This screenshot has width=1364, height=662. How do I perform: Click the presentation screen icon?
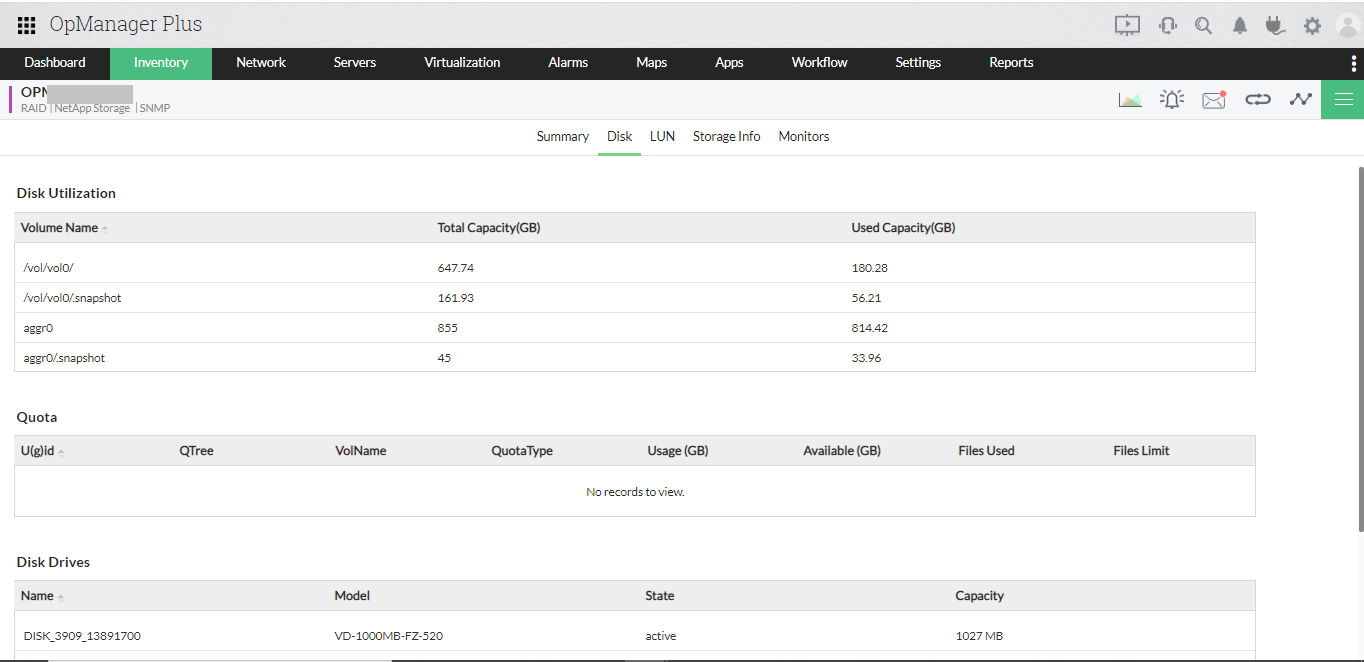pos(1127,26)
